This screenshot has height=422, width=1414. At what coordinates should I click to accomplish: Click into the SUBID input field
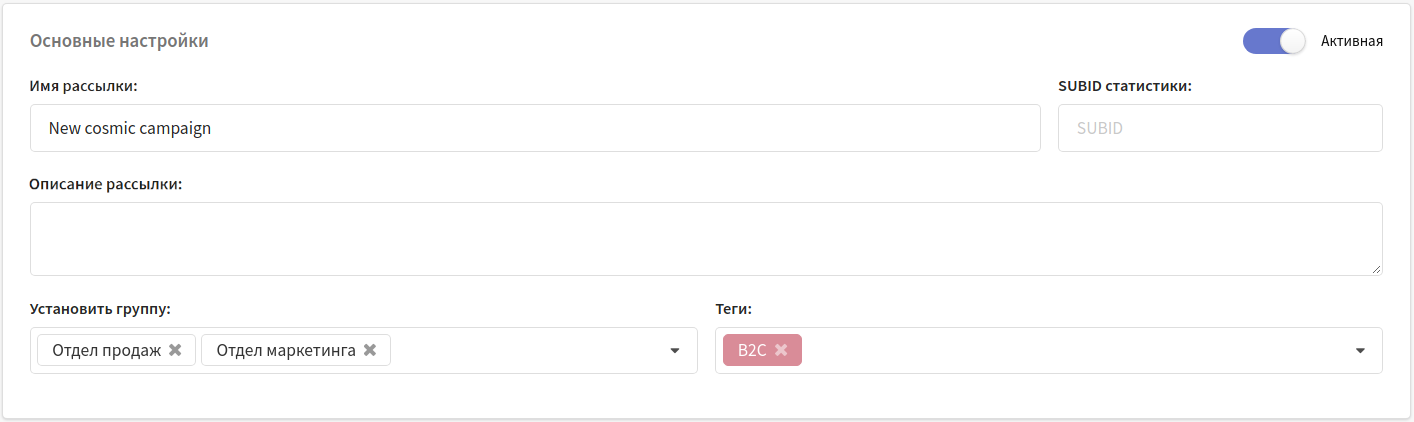(1220, 128)
